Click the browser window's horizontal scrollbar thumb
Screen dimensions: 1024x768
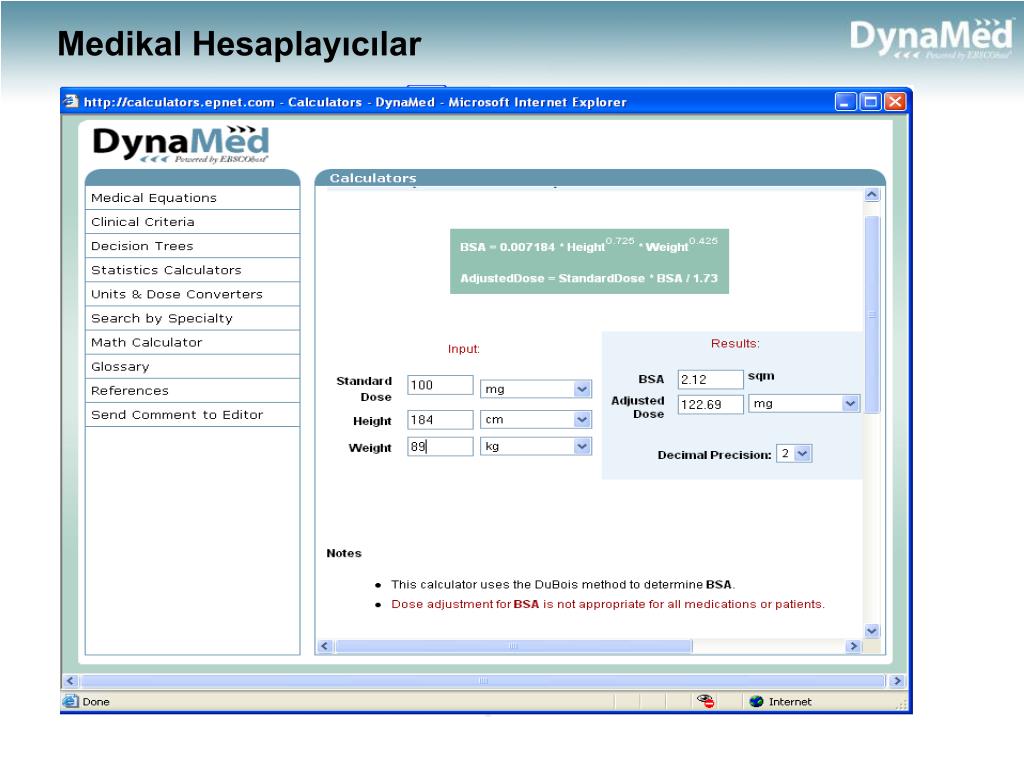click(x=483, y=681)
